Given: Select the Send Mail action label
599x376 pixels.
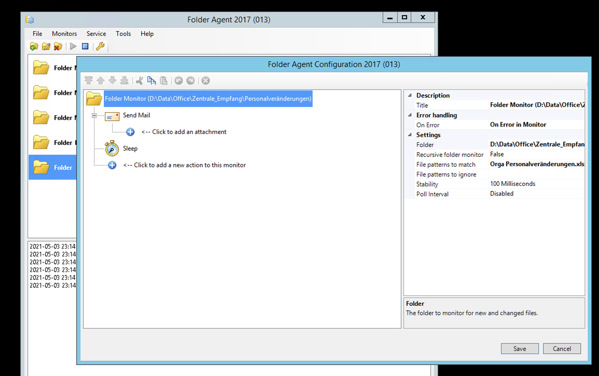Looking at the screenshot, I should (x=136, y=115).
